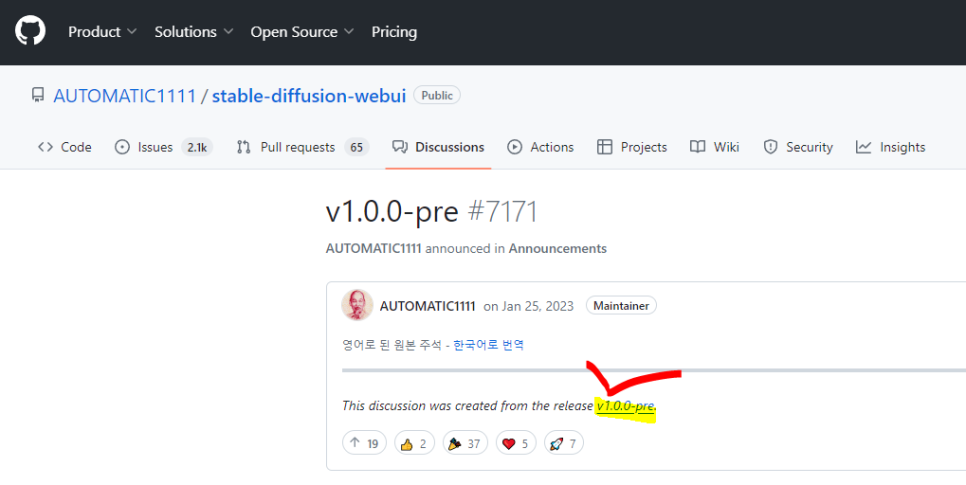
Task: Click the Maintainer badge
Action: click(621, 306)
